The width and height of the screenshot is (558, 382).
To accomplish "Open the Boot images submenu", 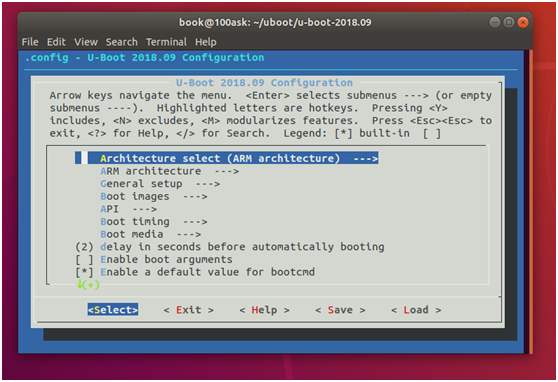I will pos(154,197).
